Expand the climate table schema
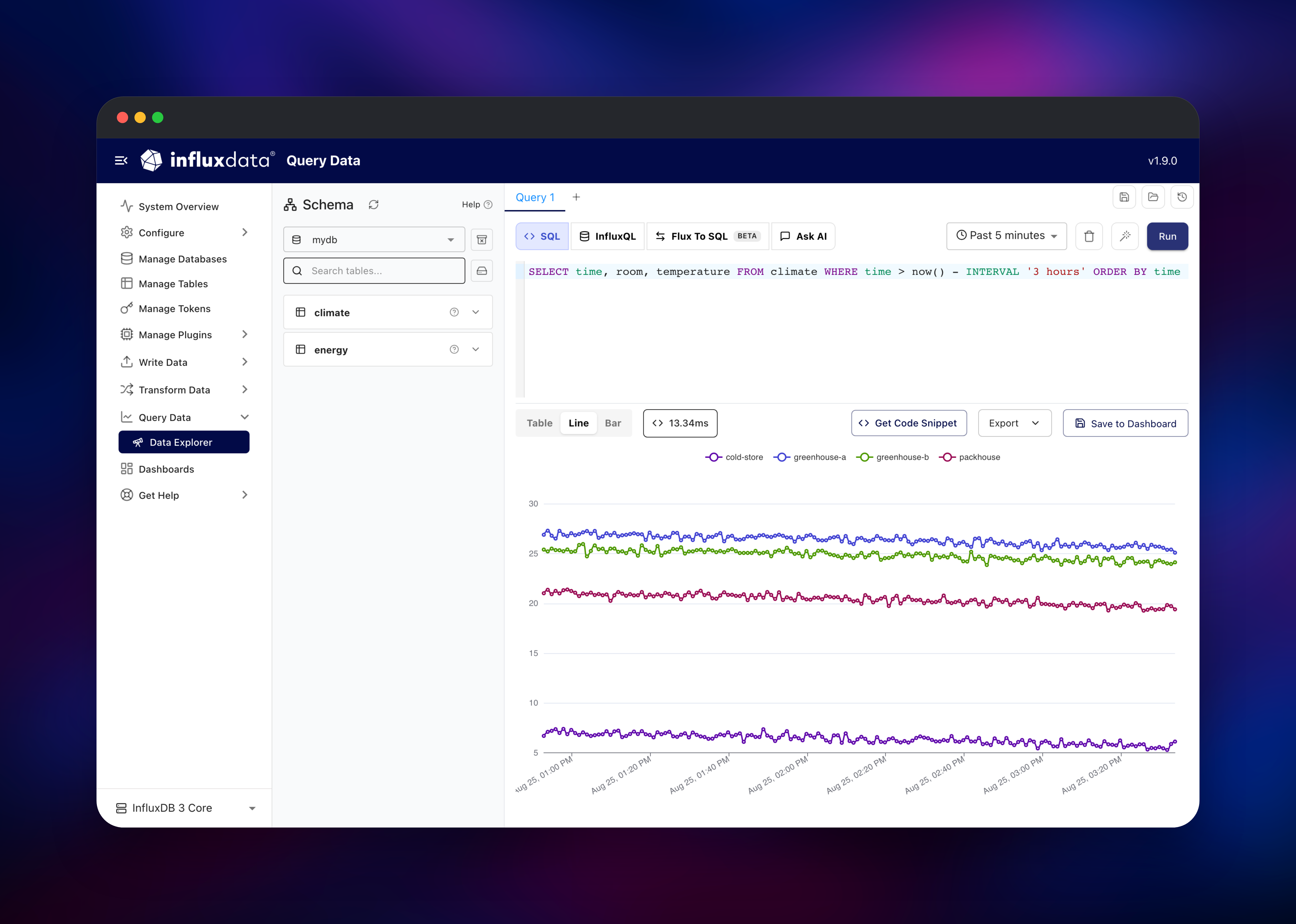The width and height of the screenshot is (1296, 924). 476,312
